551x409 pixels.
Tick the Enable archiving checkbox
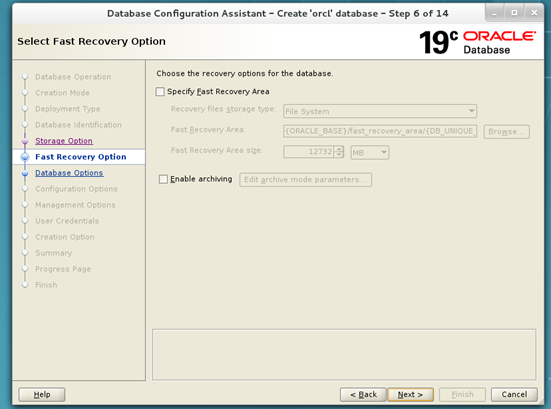[x=163, y=179]
